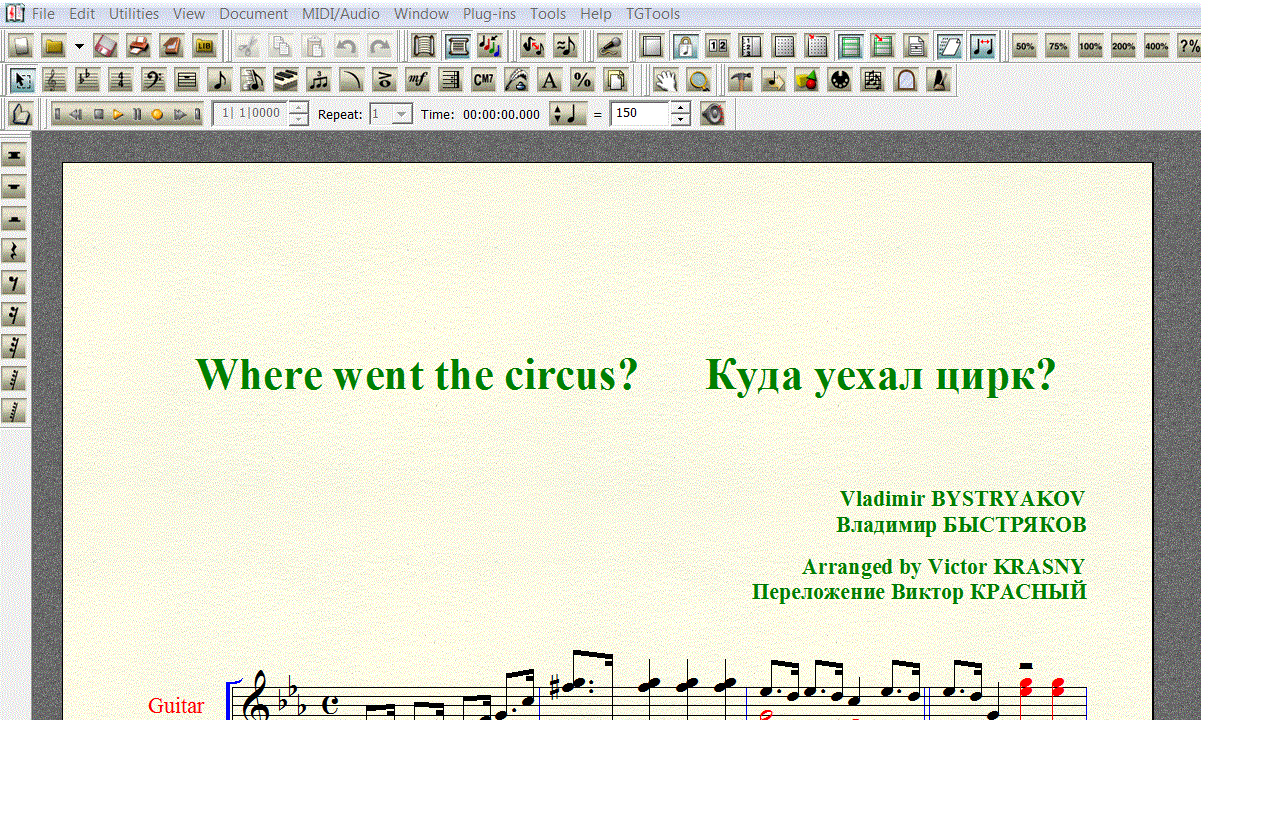This screenshot has width=1274, height=817.
Task: Open the TGTools menu
Action: point(653,14)
